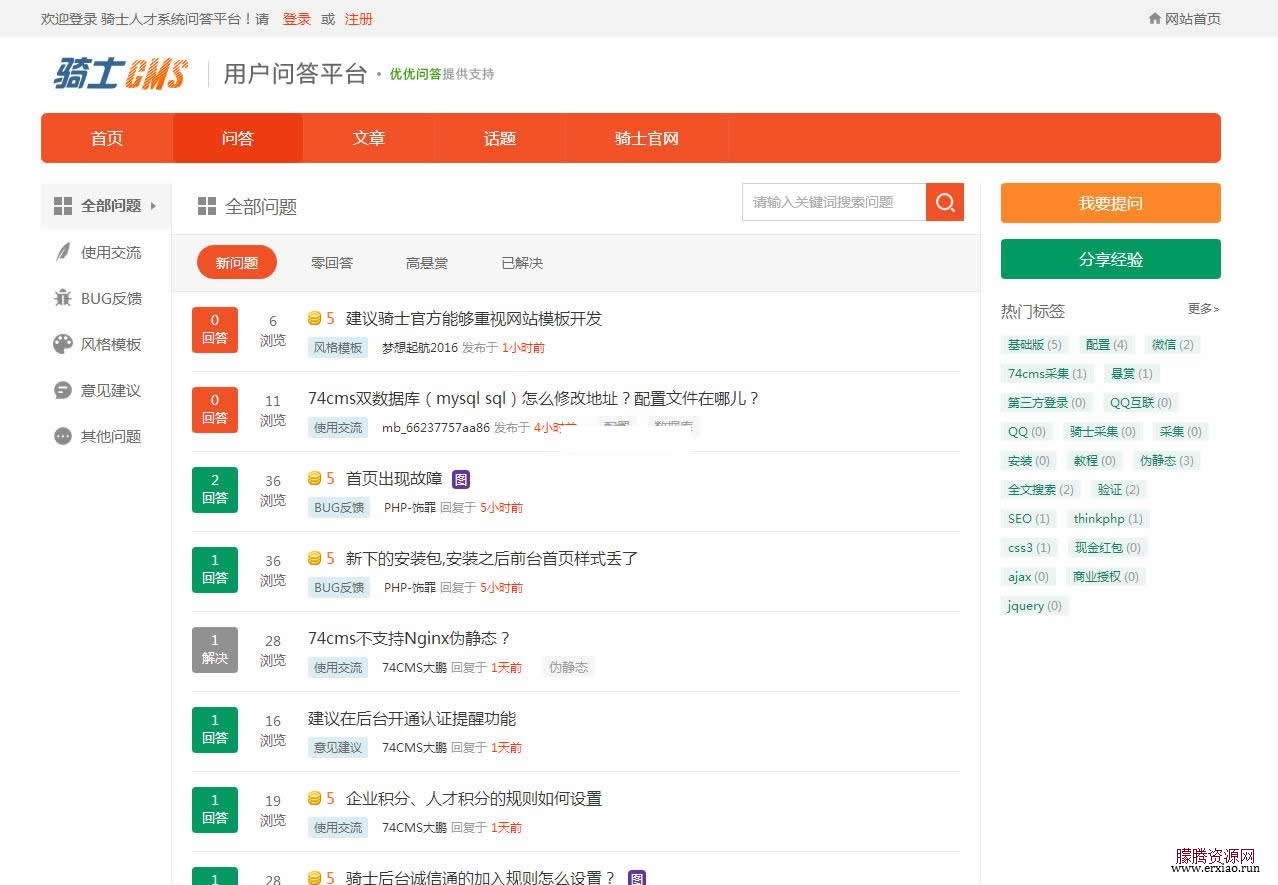Click the 伪静态 (3) hot tag
The height and width of the screenshot is (885, 1278).
pos(1166,460)
